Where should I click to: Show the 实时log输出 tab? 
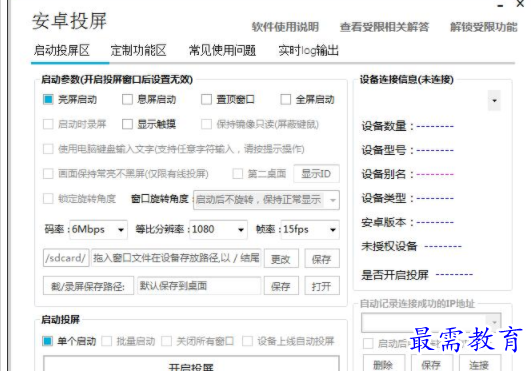pos(309,50)
